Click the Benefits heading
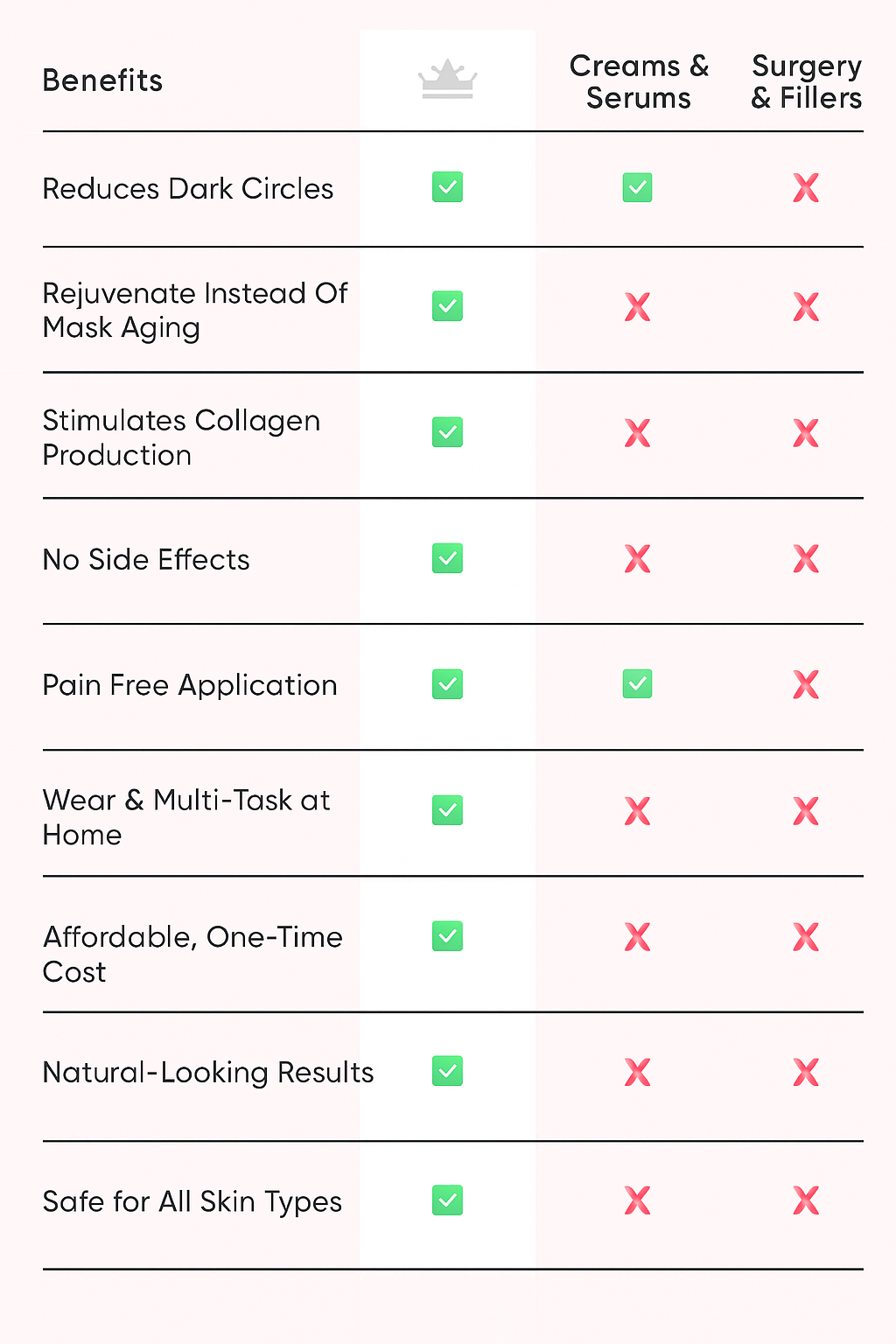Screen dimensions: 896x1344 tap(102, 80)
